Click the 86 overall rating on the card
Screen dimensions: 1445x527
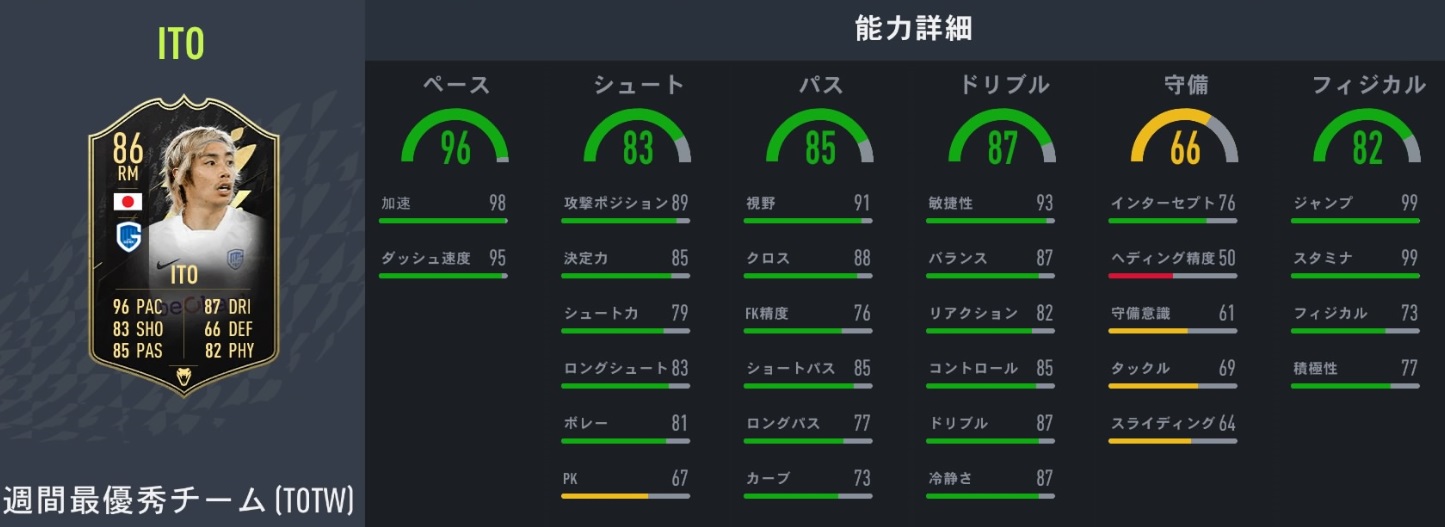pyautogui.click(x=128, y=151)
